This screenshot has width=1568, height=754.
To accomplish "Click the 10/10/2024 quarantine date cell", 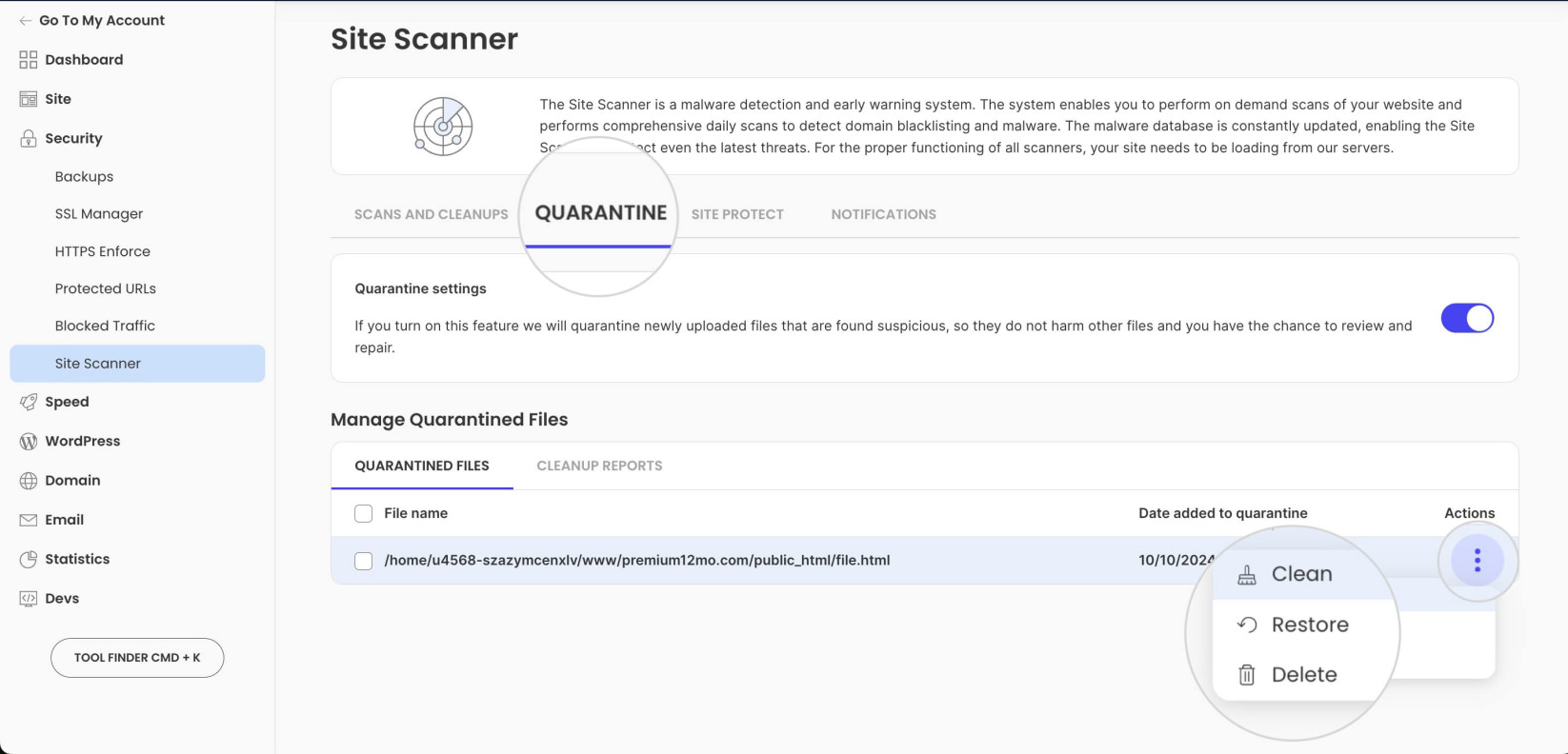I will coord(1176,561).
